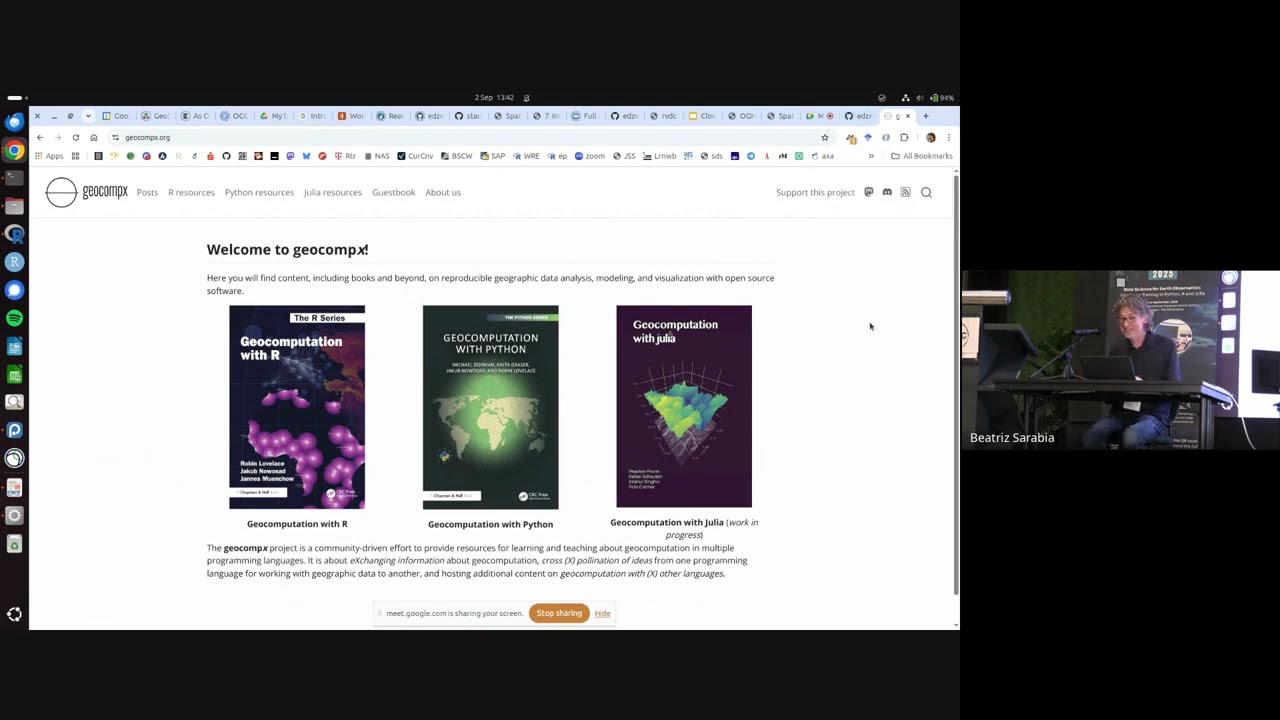Open Signal from the dock
The width and height of the screenshot is (1280, 720).
tap(14, 290)
